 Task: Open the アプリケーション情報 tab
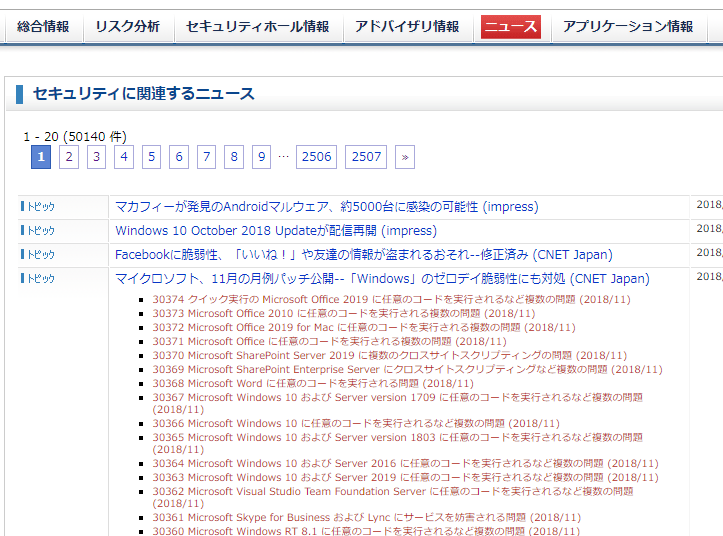628,27
